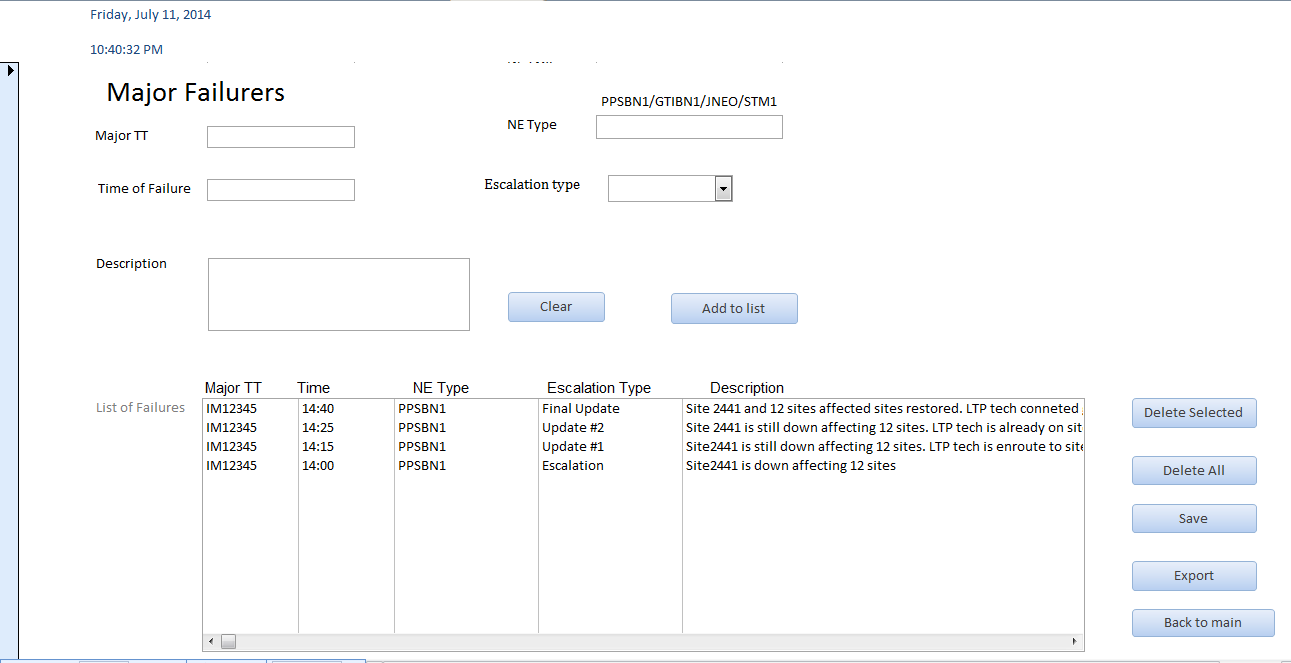Image resolution: width=1291 pixels, height=663 pixels.
Task: Click the Back to main button
Action: pyautogui.click(x=1203, y=623)
